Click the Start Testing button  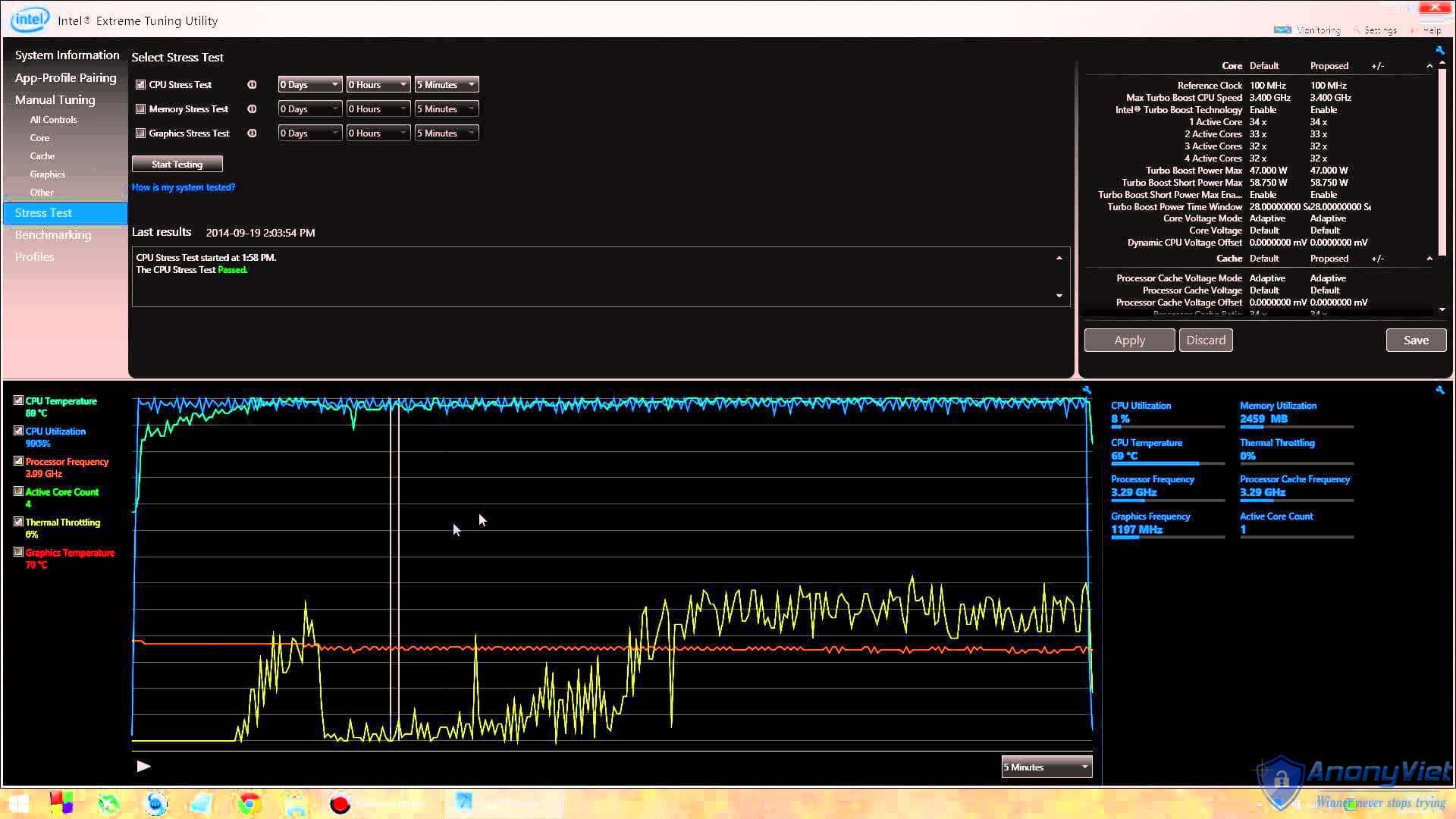pos(177,164)
